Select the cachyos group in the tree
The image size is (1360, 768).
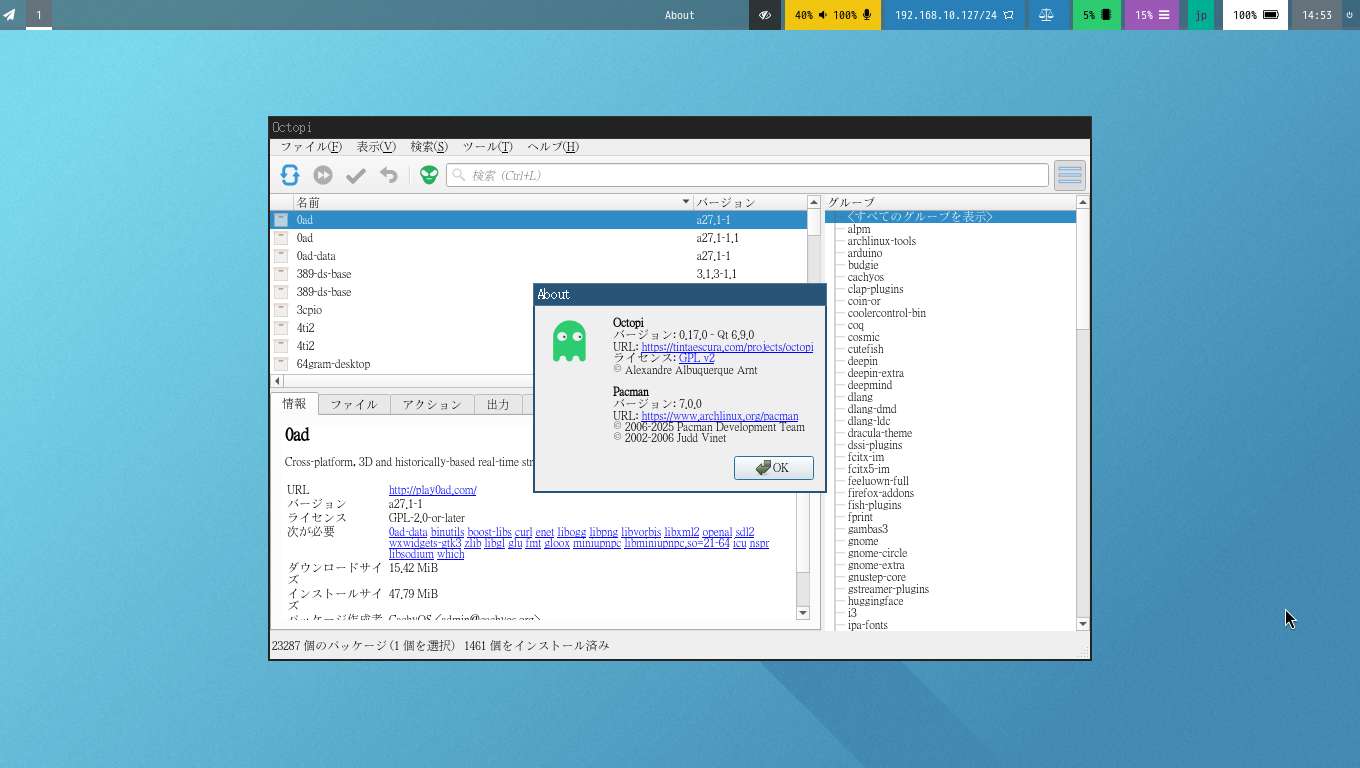[866, 277]
